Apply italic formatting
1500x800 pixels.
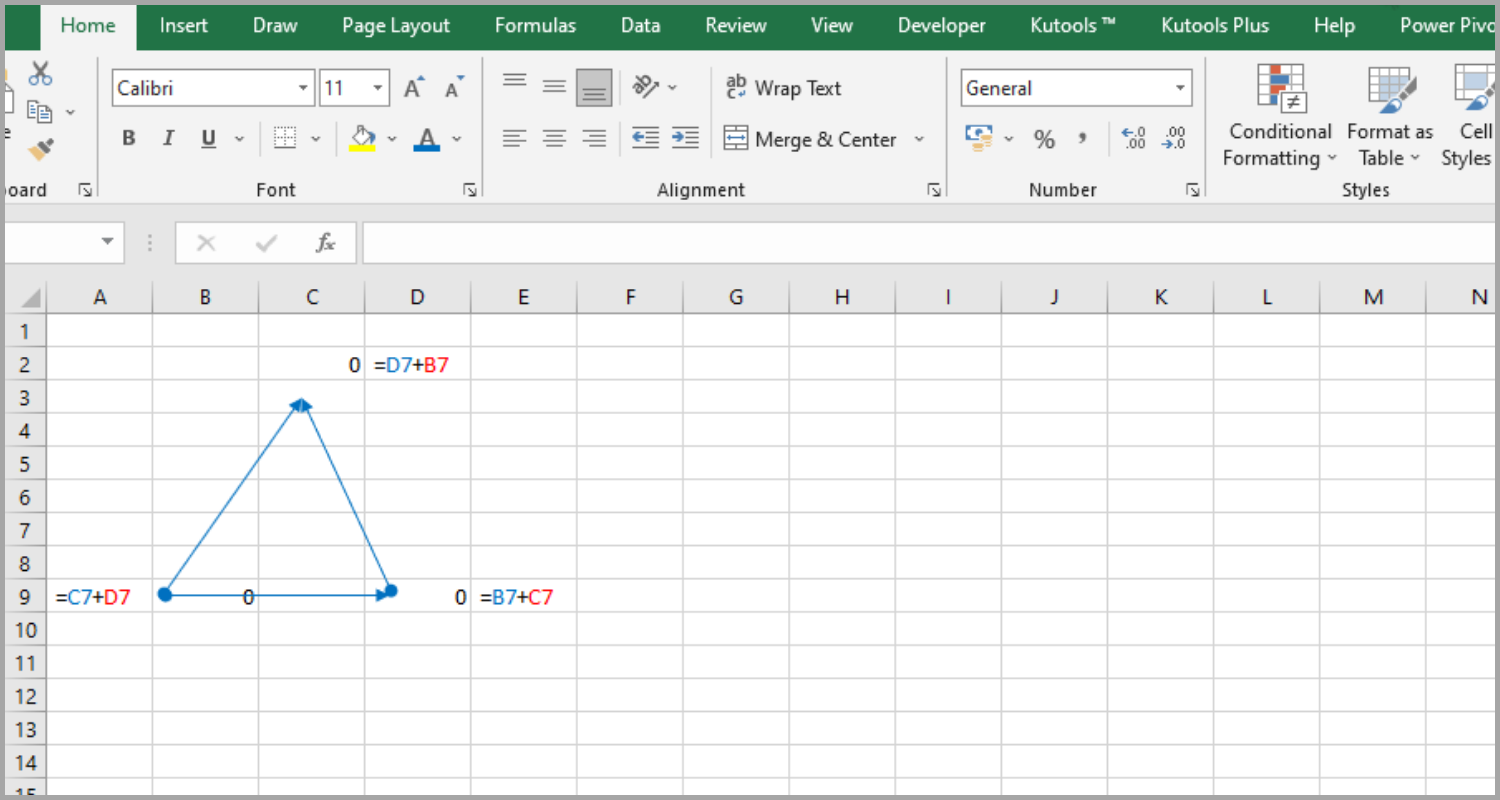click(168, 138)
